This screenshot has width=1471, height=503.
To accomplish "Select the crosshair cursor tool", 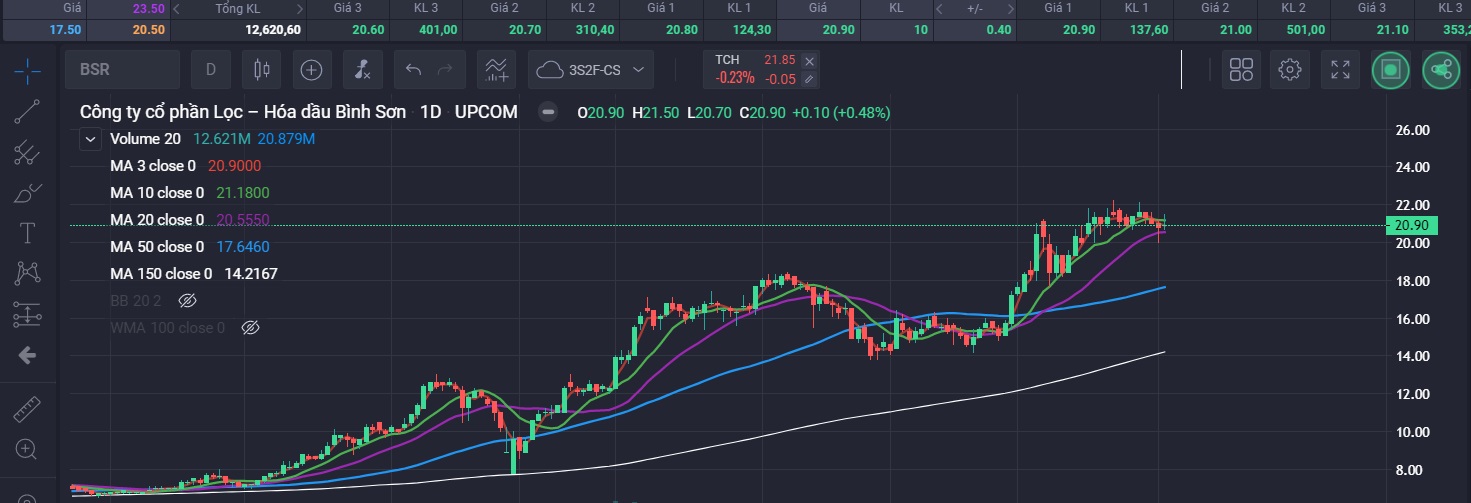I will point(27,70).
